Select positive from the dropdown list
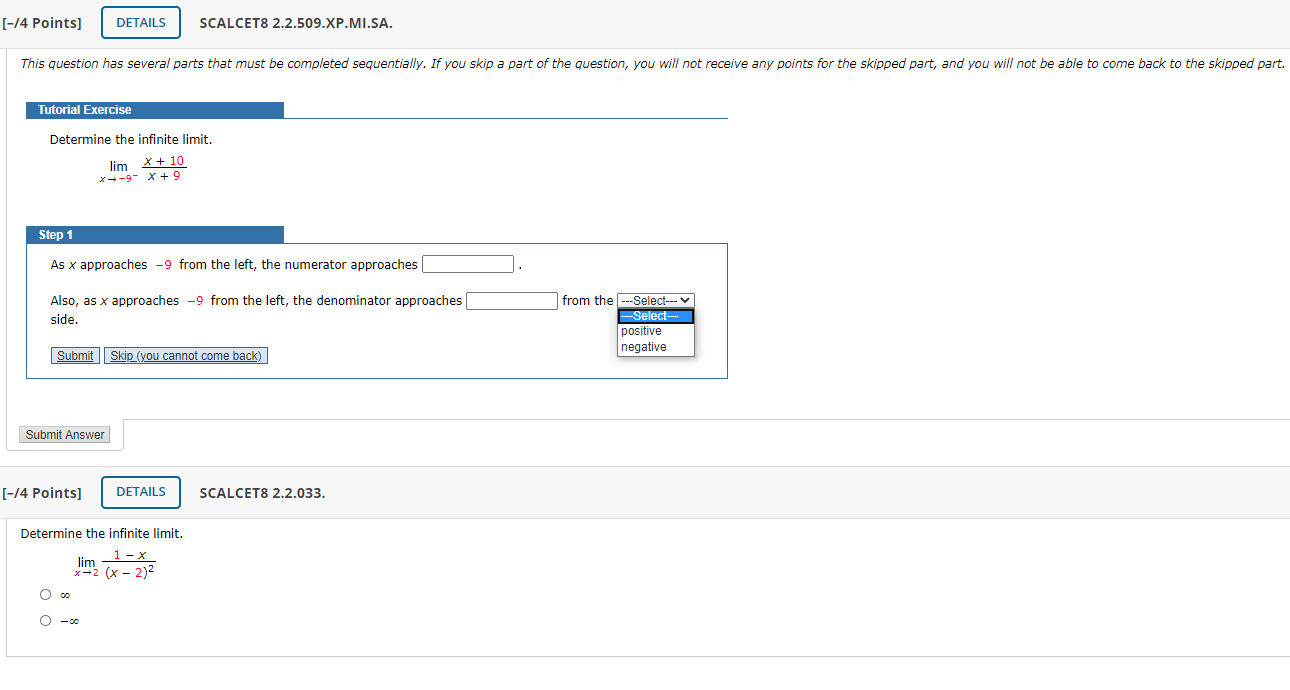Image resolution: width=1290 pixels, height=690 pixels. click(655, 331)
